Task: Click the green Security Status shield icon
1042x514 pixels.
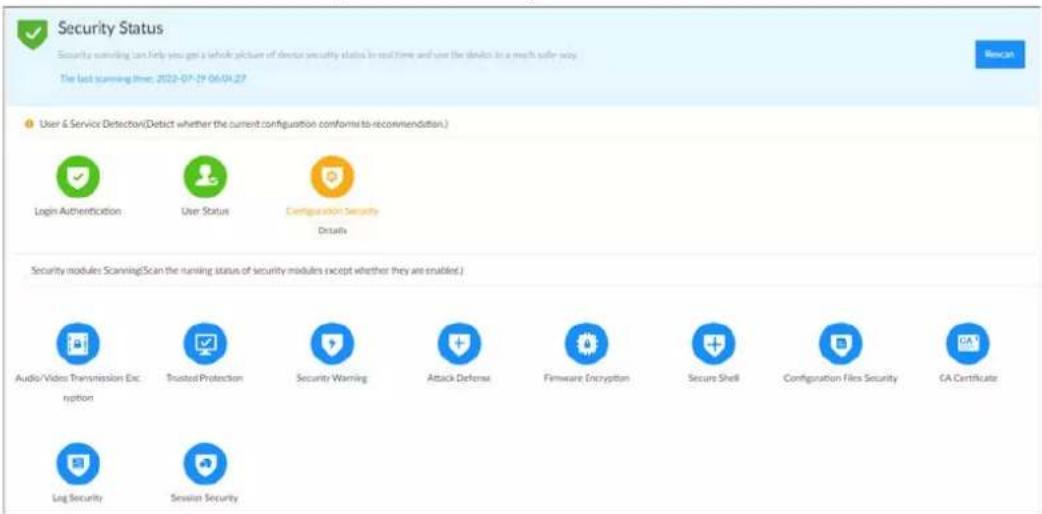Action: [x=32, y=35]
